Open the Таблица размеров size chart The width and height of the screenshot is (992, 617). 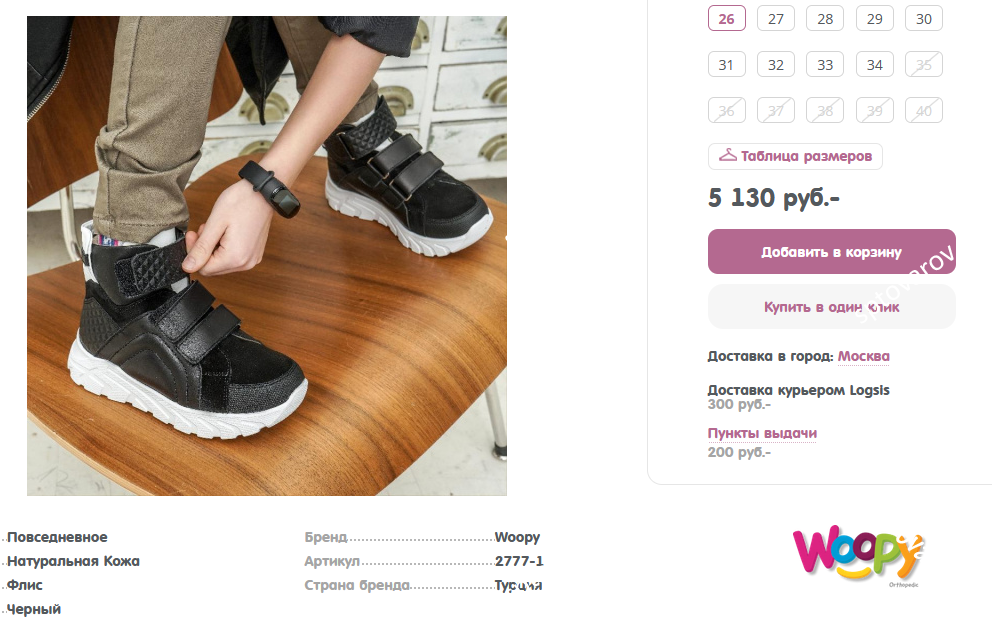coord(806,156)
